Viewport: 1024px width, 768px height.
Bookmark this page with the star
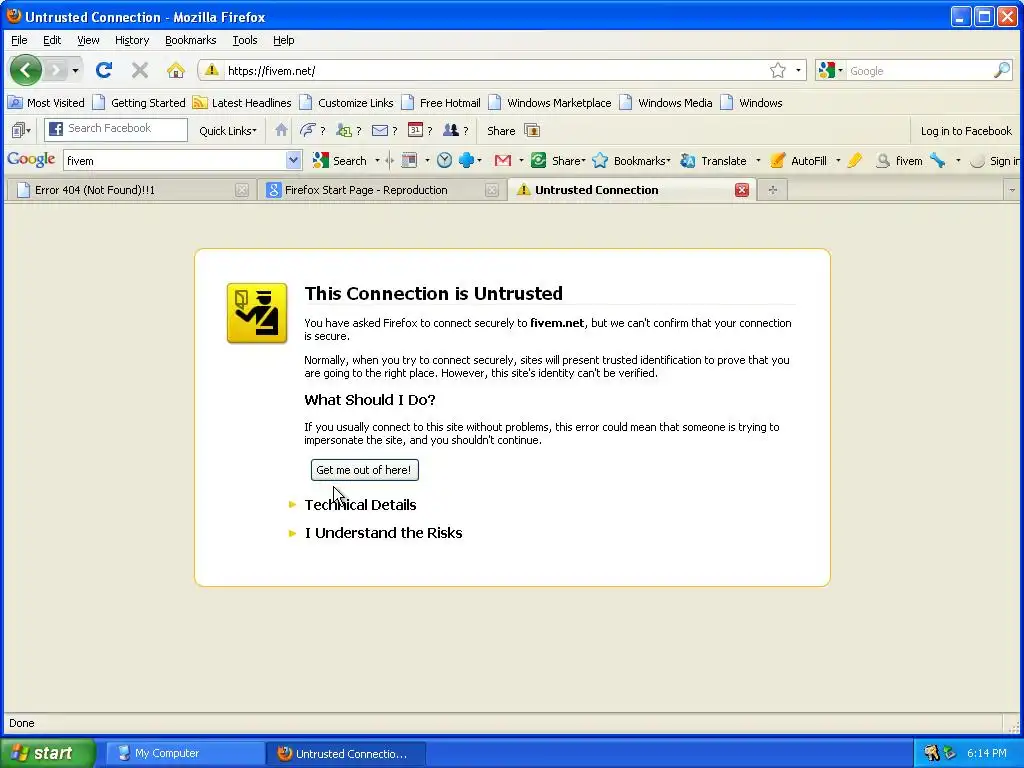pos(777,70)
